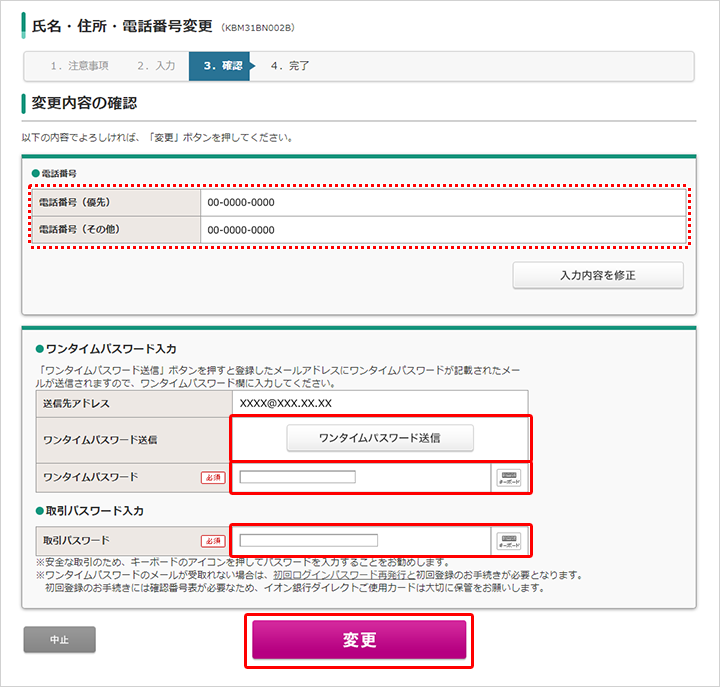Screen dimensions: 720x687
Task: Select step 4 完了 tab
Action: pos(290,66)
